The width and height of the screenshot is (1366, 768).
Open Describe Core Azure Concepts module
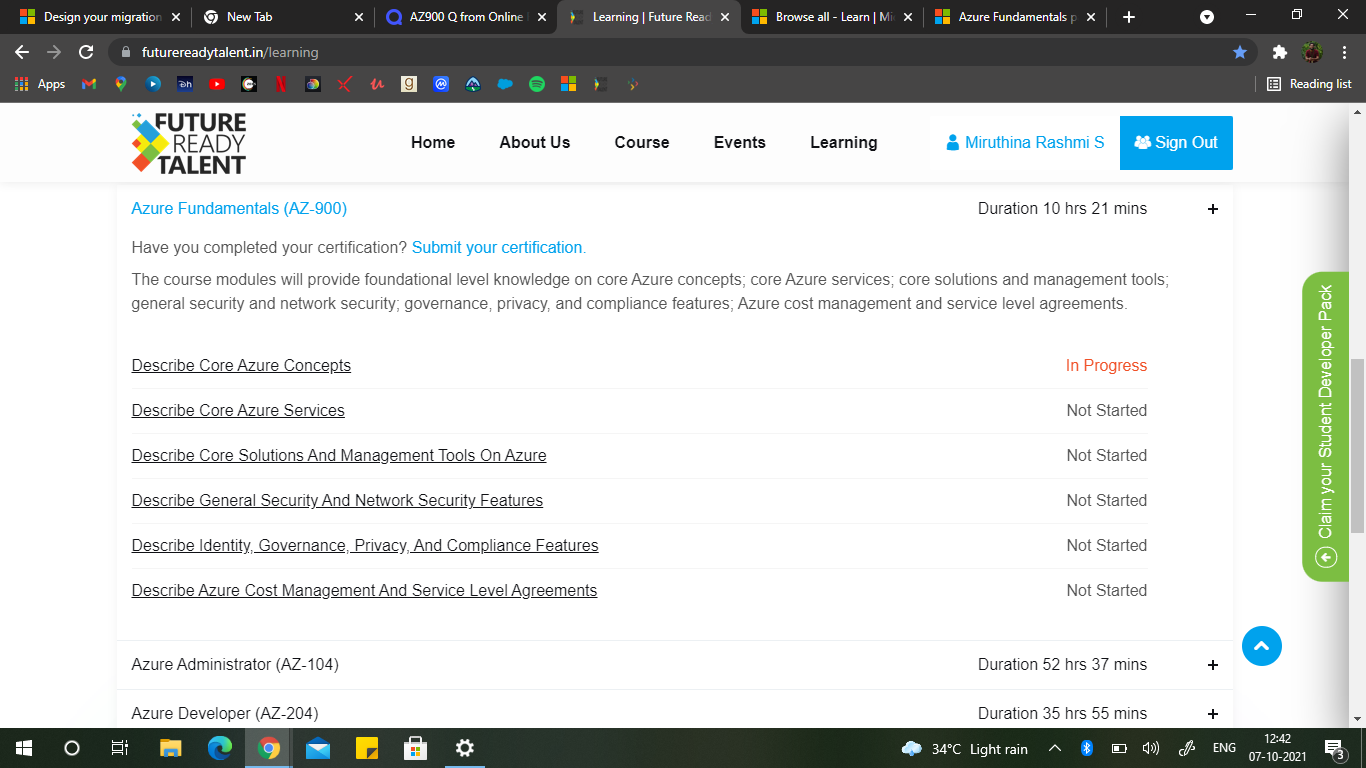(x=241, y=365)
